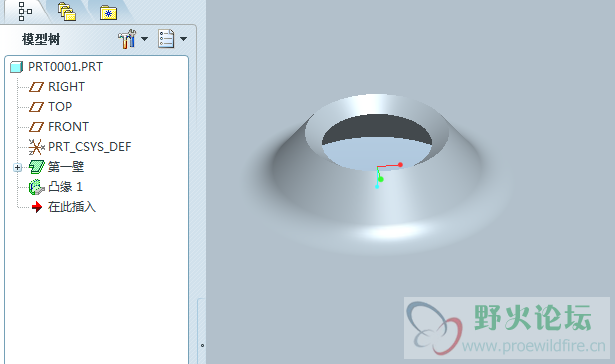Open the Favorites folder tab icon
The height and width of the screenshot is (364, 615).
(108, 13)
